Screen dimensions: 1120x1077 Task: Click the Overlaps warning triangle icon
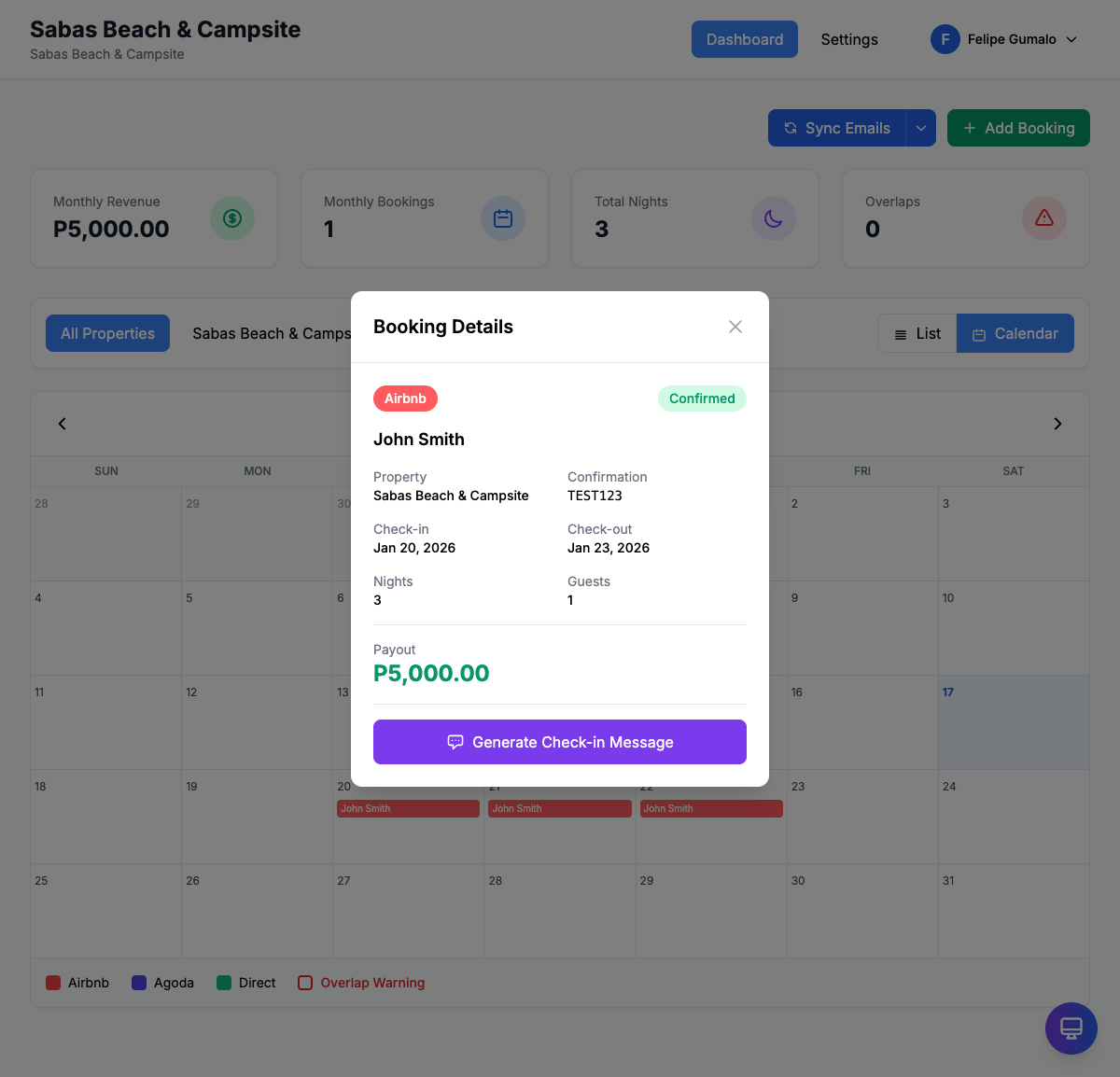[1044, 218]
